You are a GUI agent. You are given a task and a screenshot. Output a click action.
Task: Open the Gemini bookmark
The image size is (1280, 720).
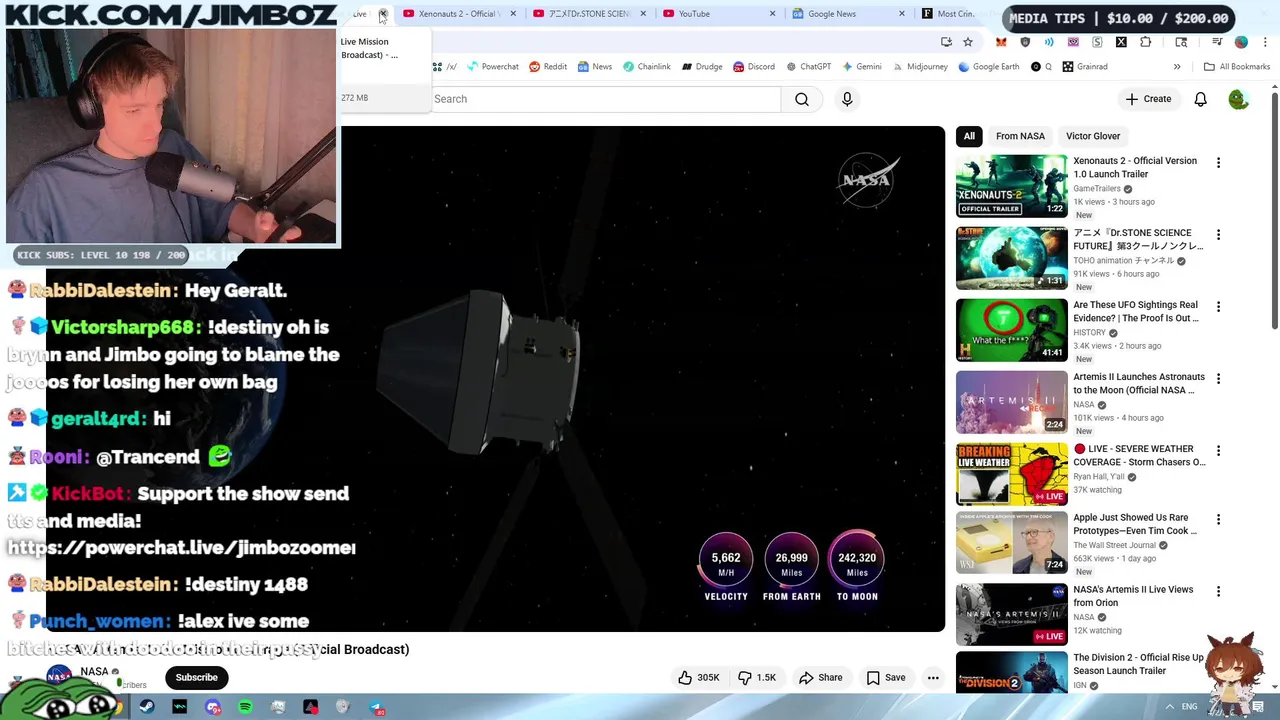(x=861, y=67)
